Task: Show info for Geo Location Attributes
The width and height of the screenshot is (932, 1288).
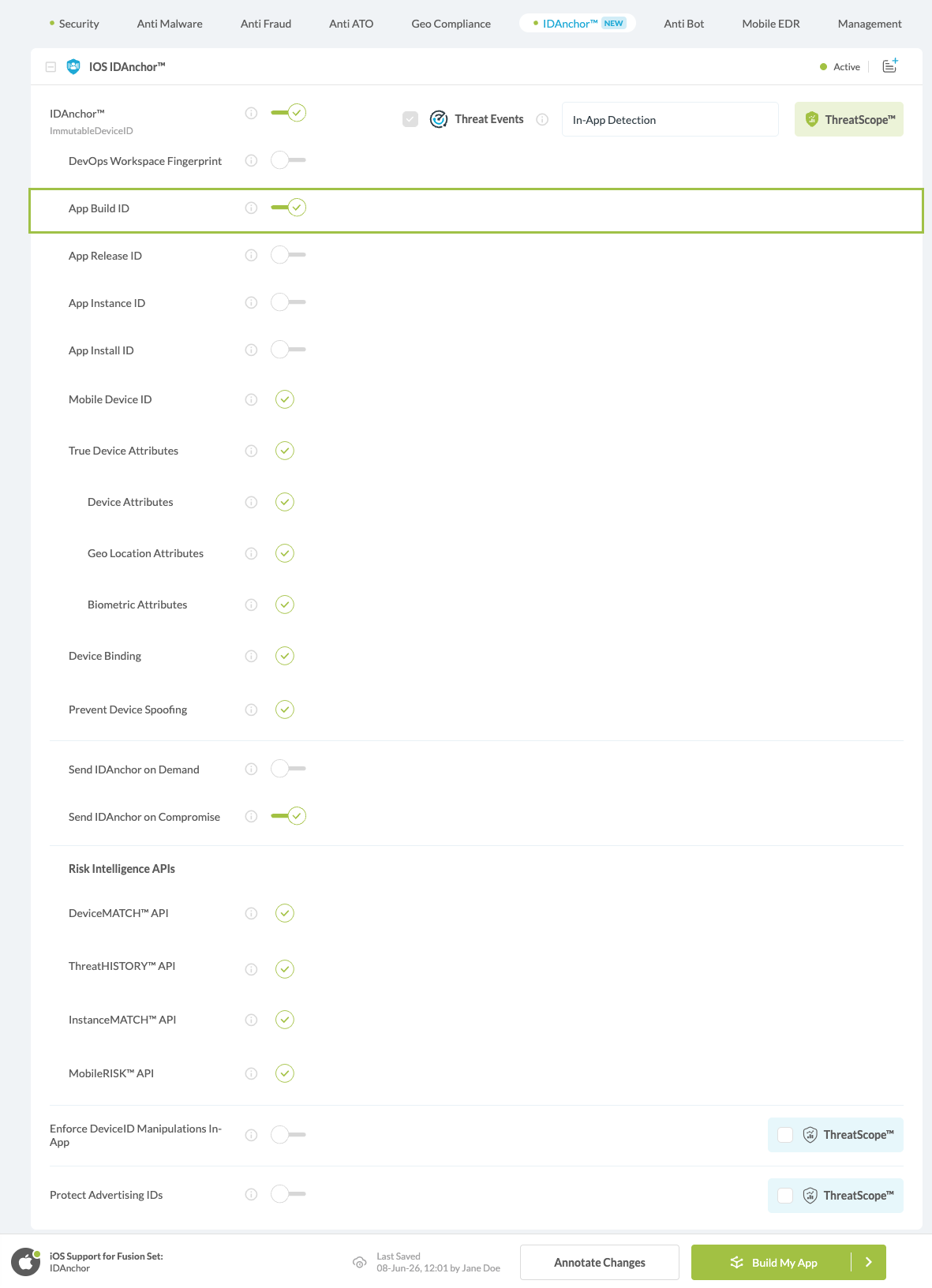Action: tap(251, 553)
